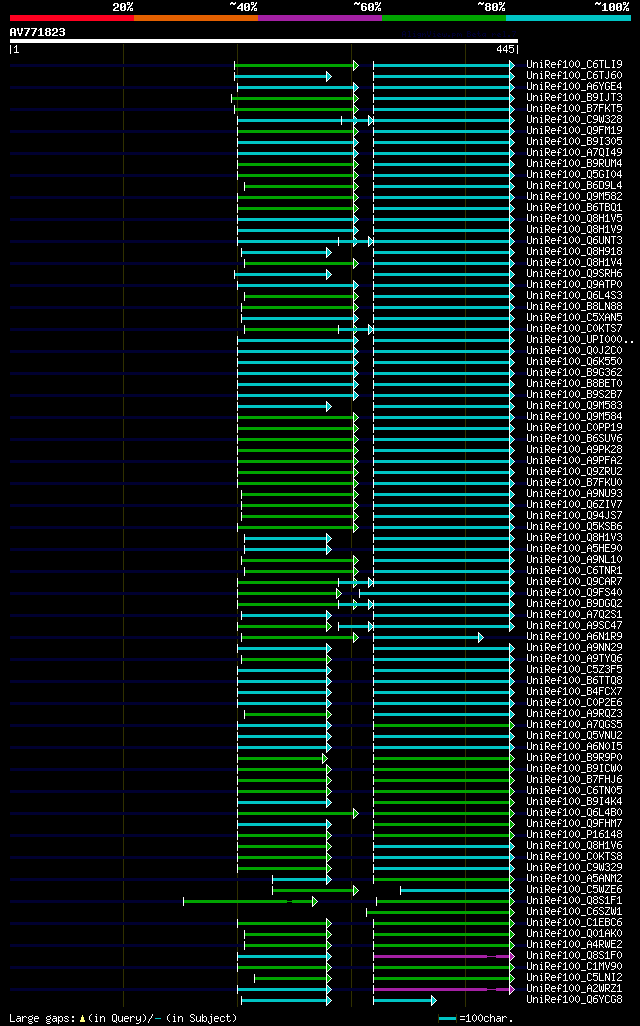This screenshot has height=1026, width=640.
Task: Click subject name UniRef100_Q9M583
Action: click(575, 406)
